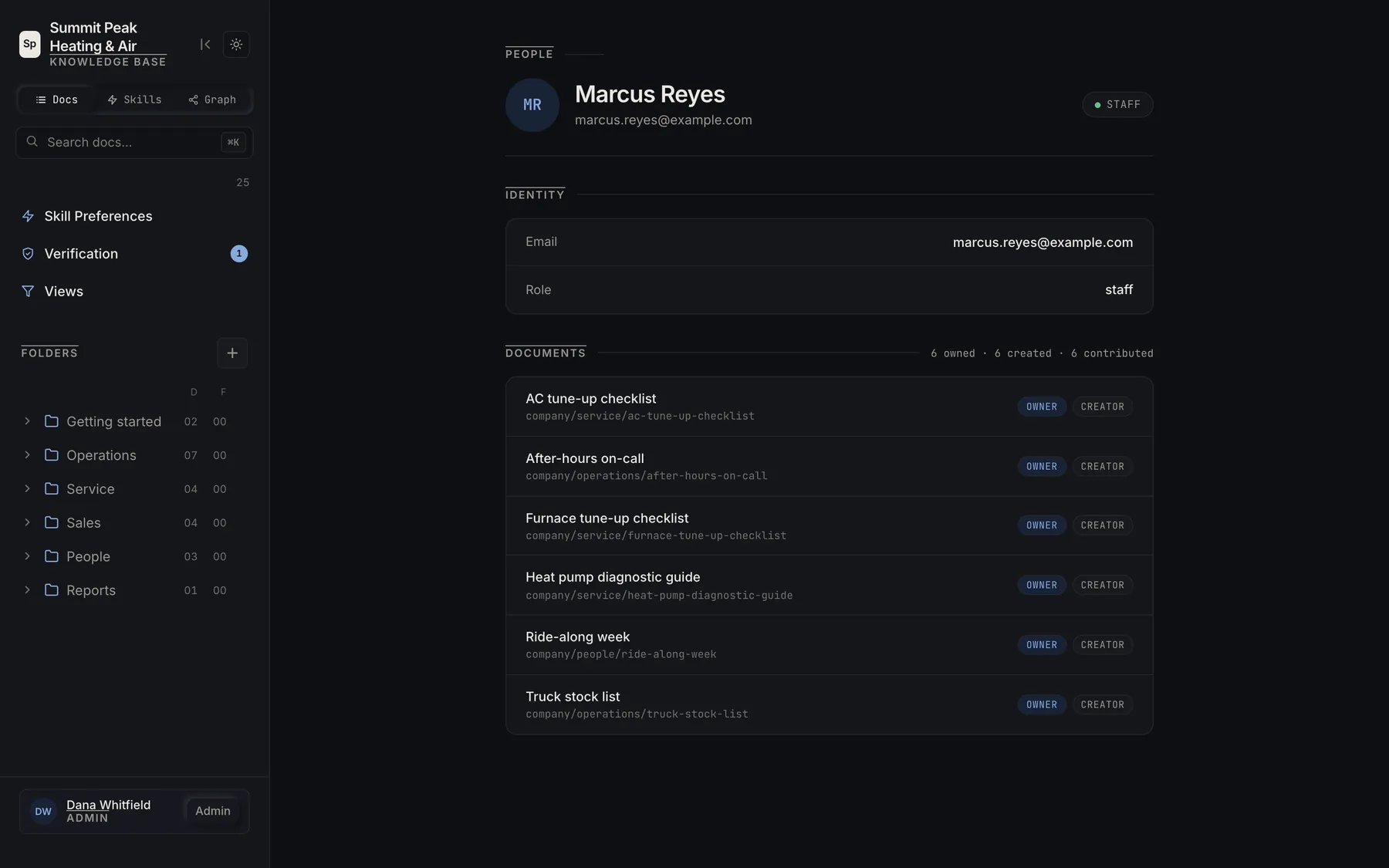Click the Operations folder icon
1389x868 pixels.
tap(52, 455)
